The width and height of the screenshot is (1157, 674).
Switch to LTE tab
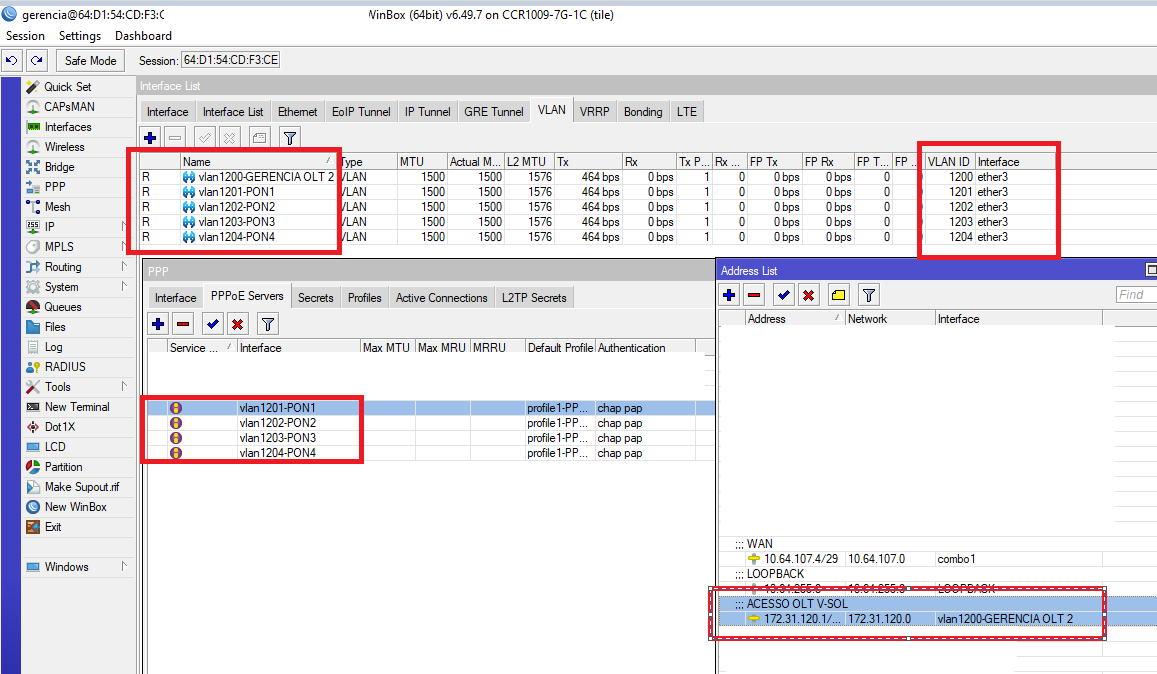coord(686,111)
